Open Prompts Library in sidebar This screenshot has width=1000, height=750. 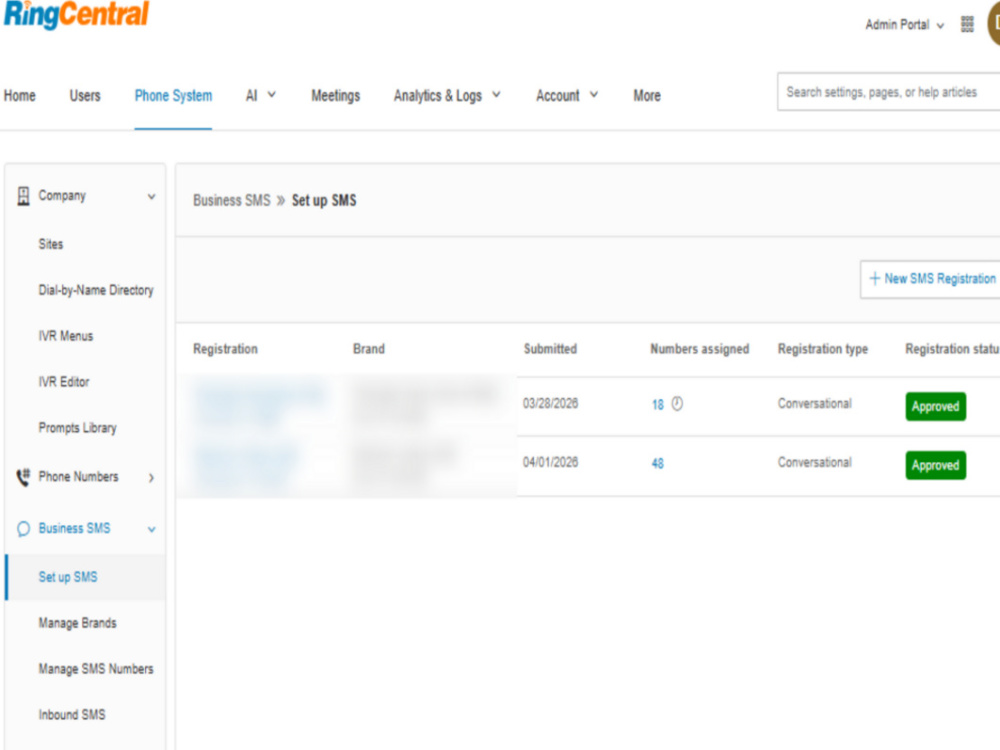coord(78,428)
